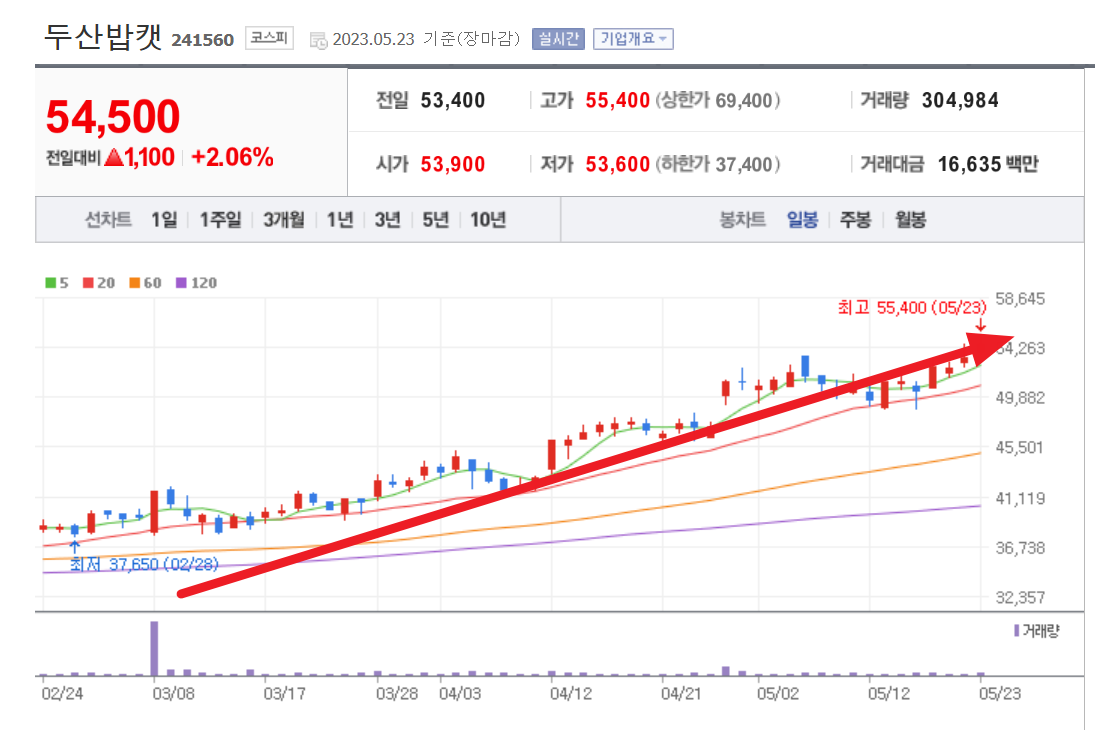Screen dimensions: 1095x730
Task: Click the purple 120-day moving average legend swatch
Action: [181, 283]
